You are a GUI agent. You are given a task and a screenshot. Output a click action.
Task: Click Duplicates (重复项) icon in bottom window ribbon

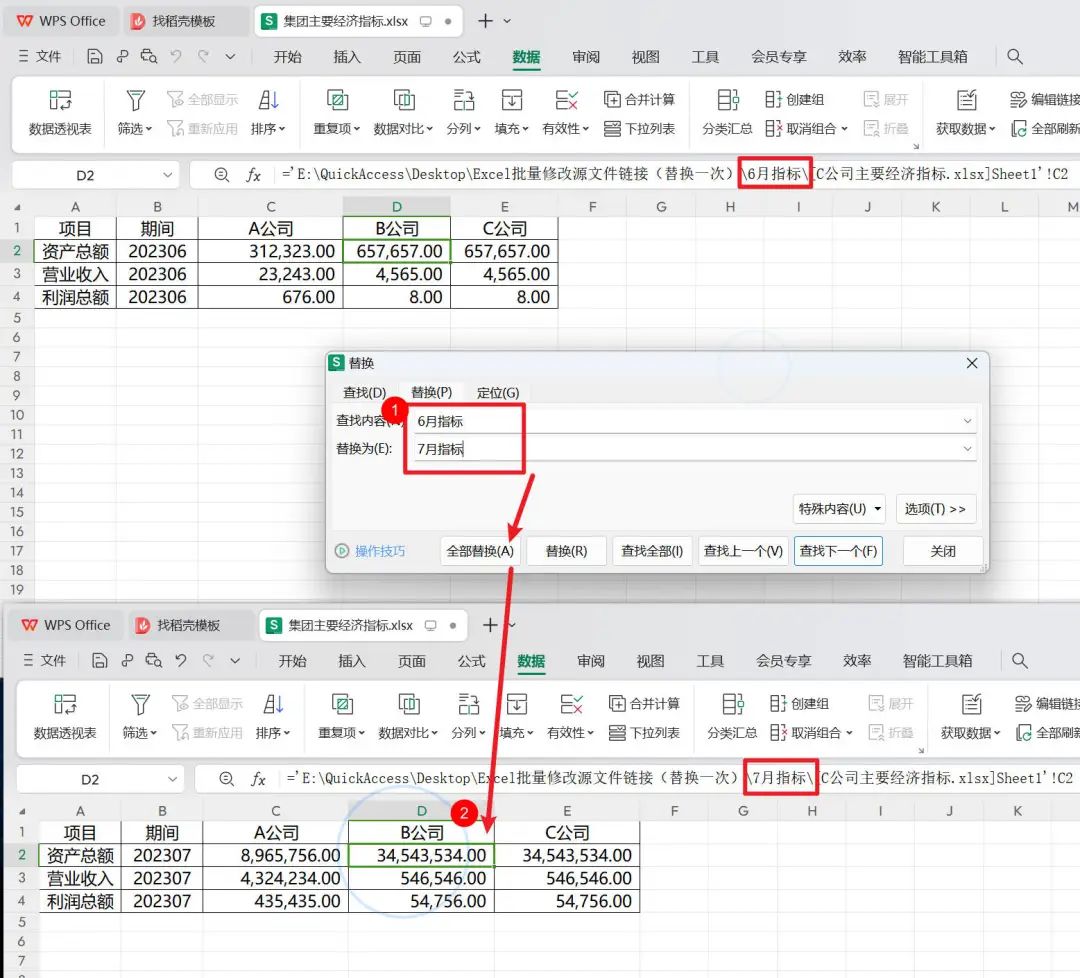tap(342, 704)
